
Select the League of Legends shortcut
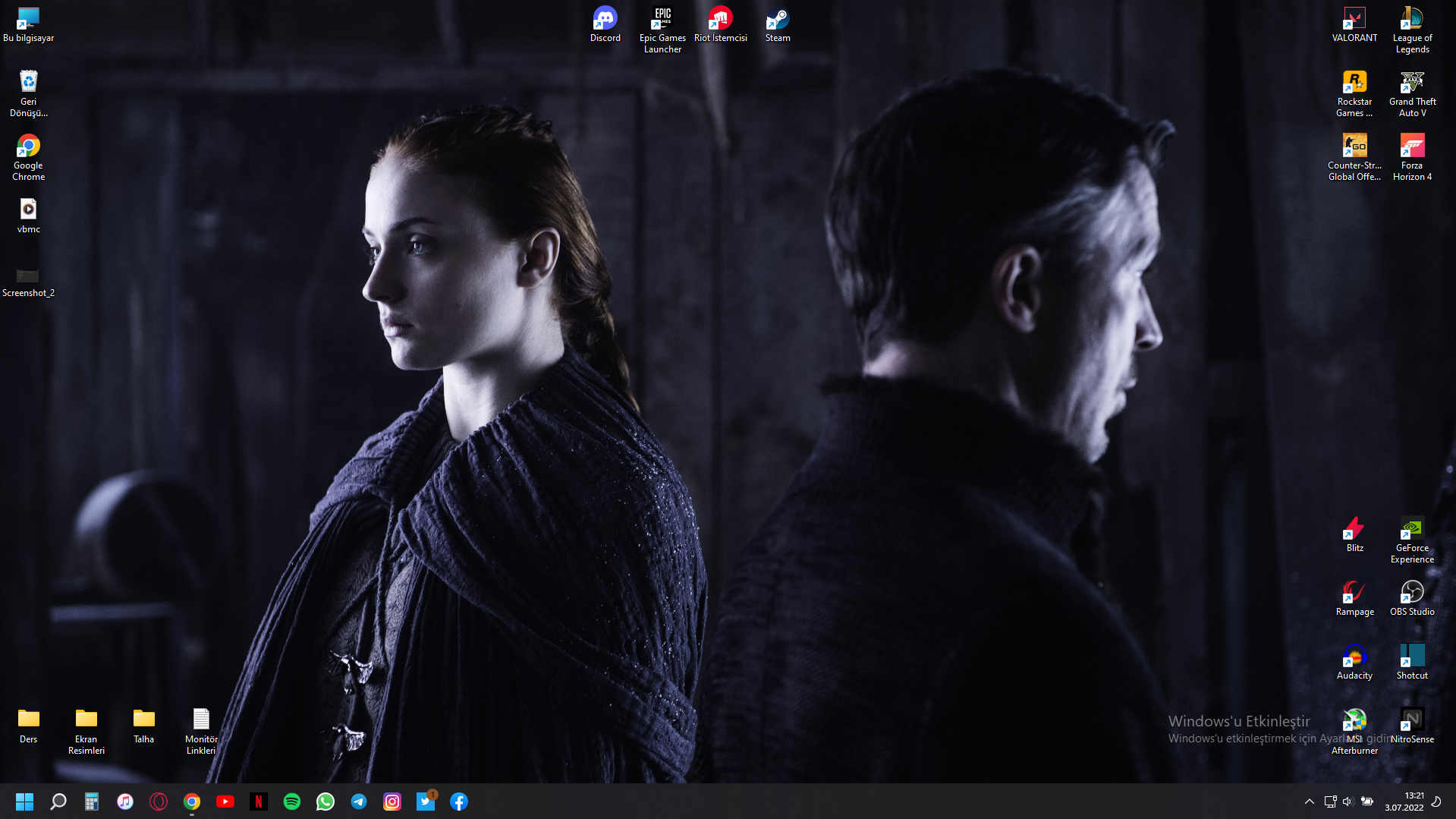point(1413,30)
